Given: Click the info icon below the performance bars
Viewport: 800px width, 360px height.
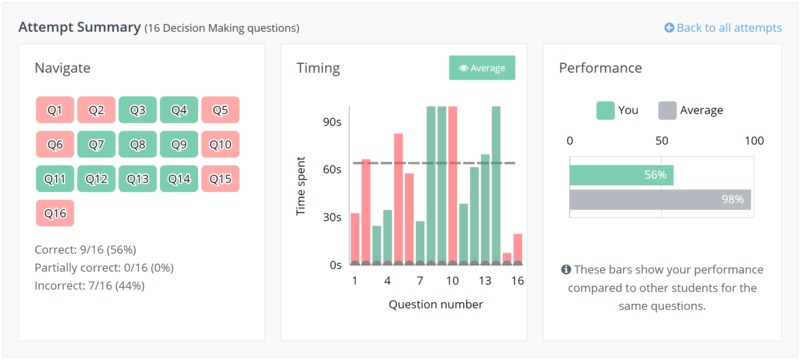Looking at the screenshot, I should [x=566, y=269].
